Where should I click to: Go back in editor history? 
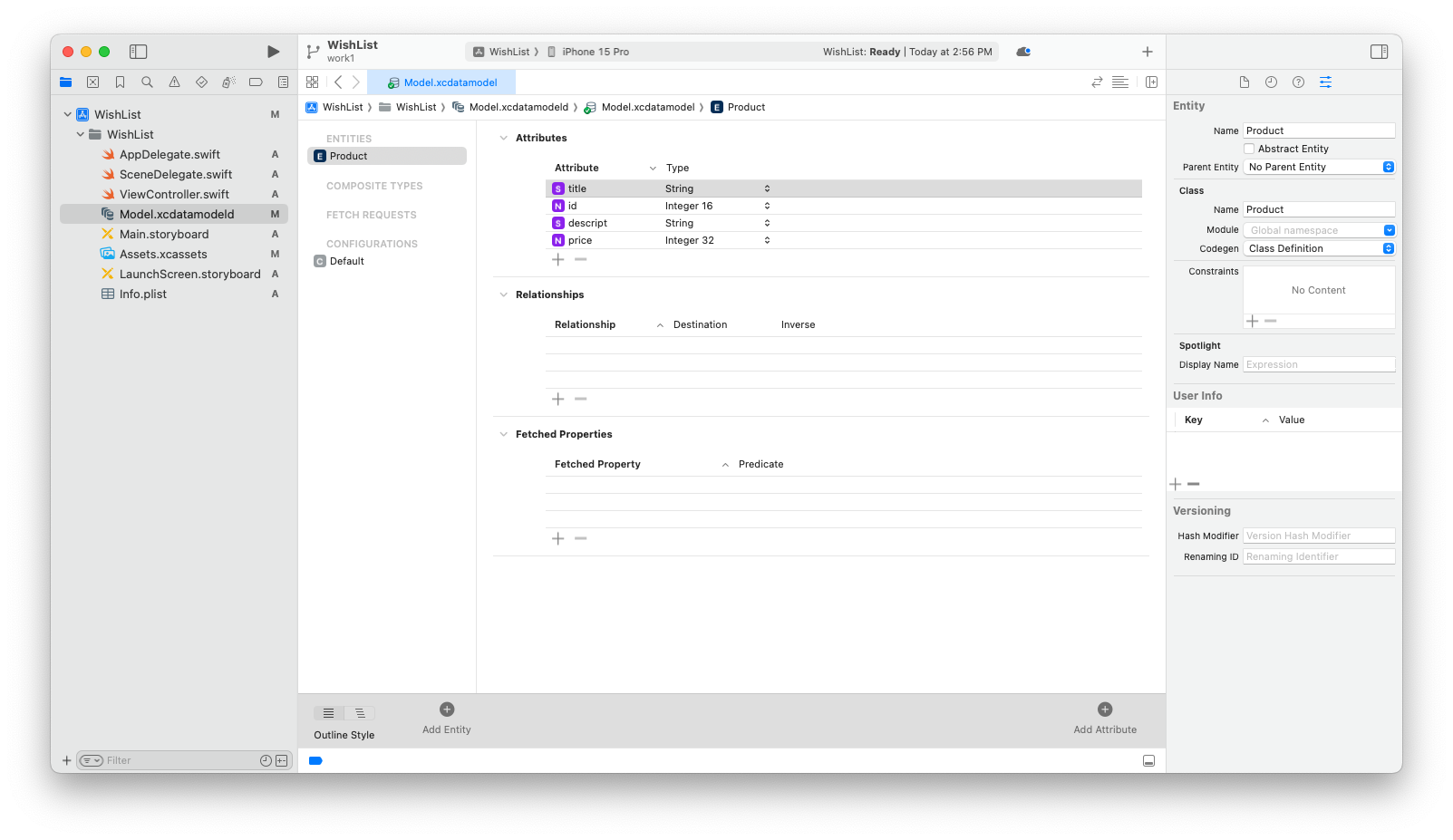tap(338, 82)
